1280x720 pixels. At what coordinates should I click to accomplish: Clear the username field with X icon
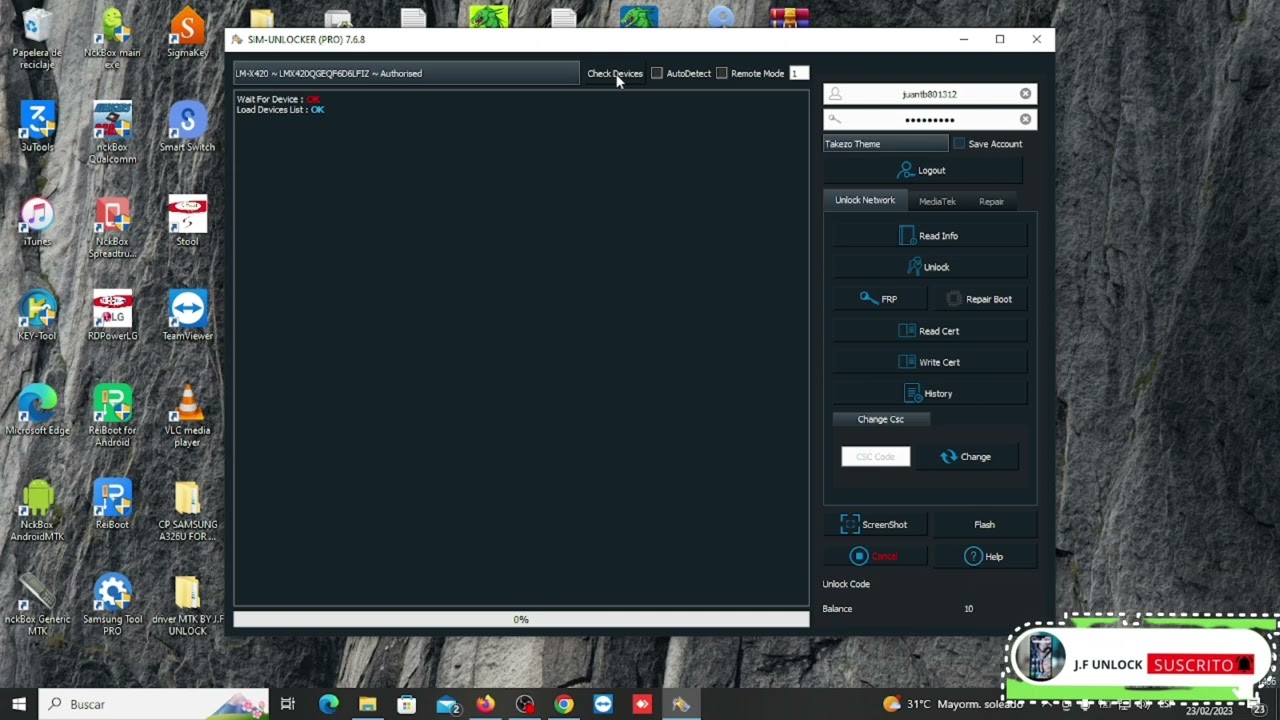(1025, 94)
